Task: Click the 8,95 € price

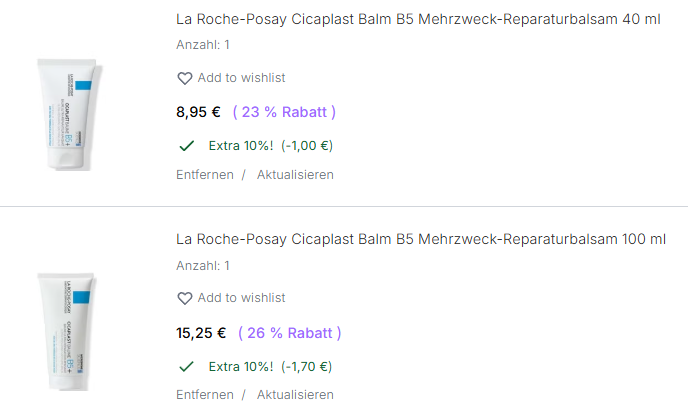Action: coord(198,112)
